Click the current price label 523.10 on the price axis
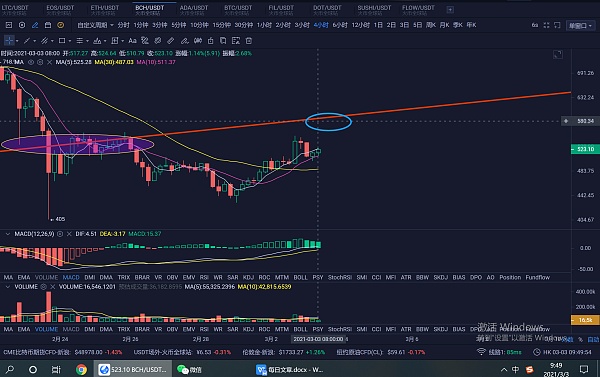600x377 pixels. [585, 149]
